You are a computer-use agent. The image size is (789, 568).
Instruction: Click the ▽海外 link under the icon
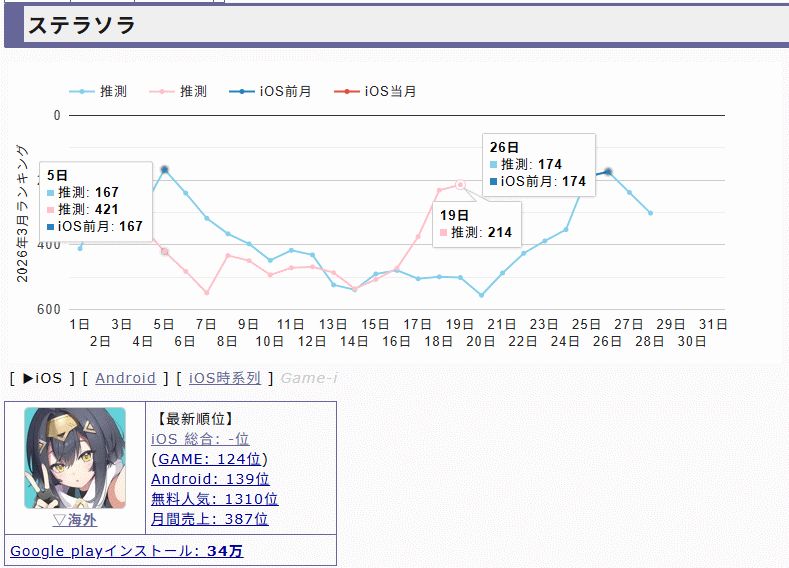pos(75,520)
